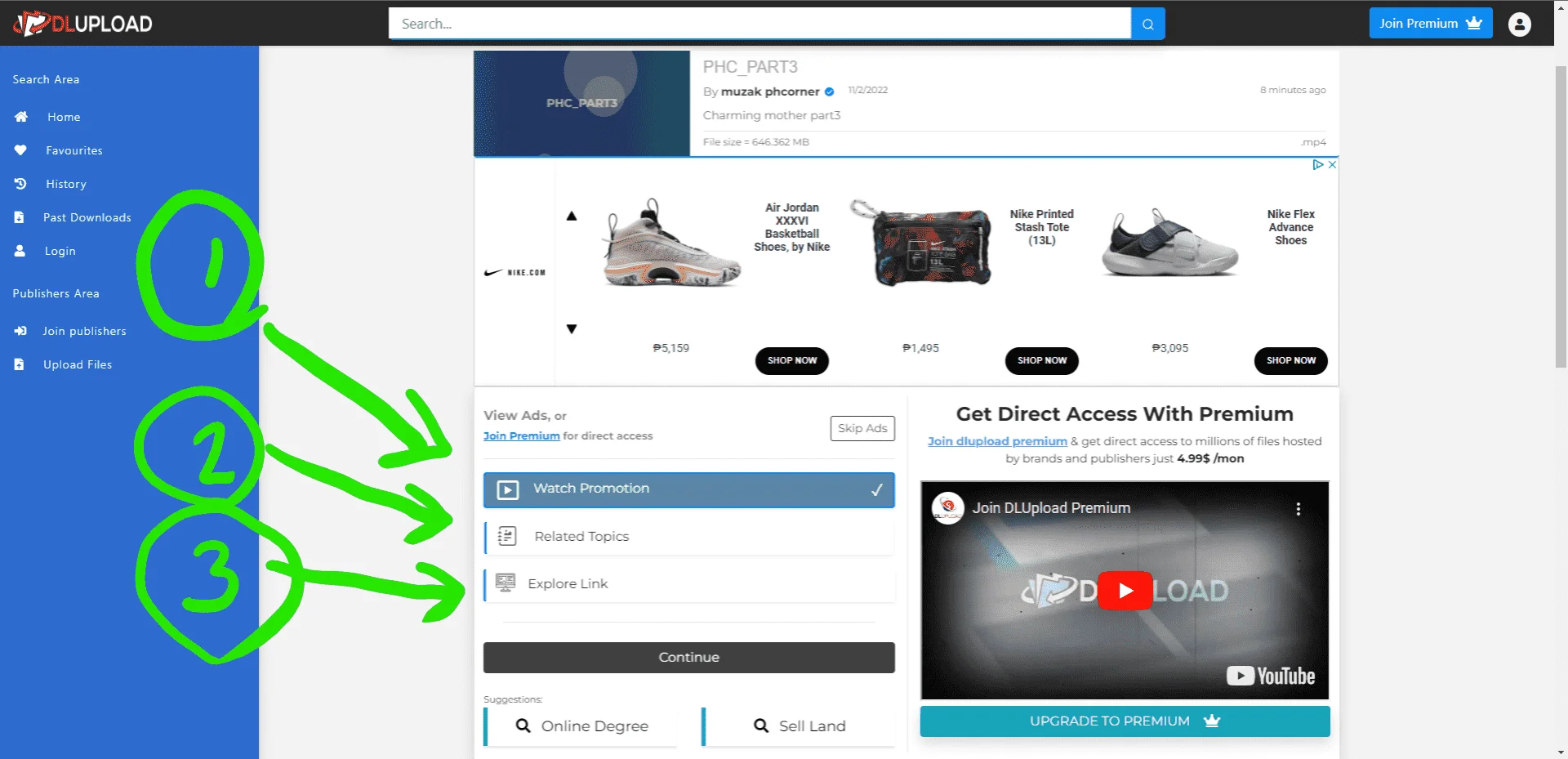Click the Nike Printed Stash Tote image
The image size is (1568, 759).
click(920, 242)
